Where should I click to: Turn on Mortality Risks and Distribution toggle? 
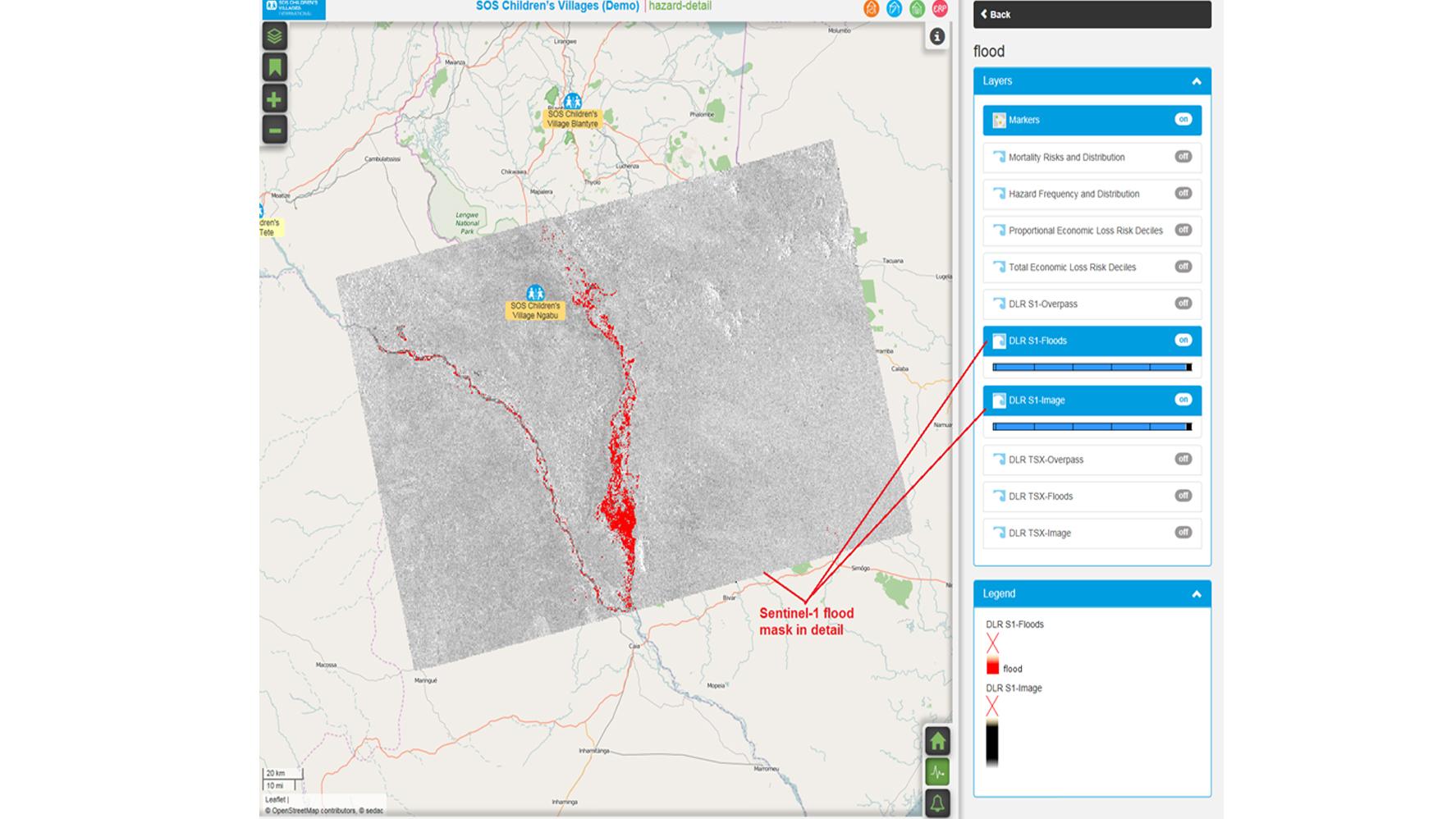tap(1183, 156)
